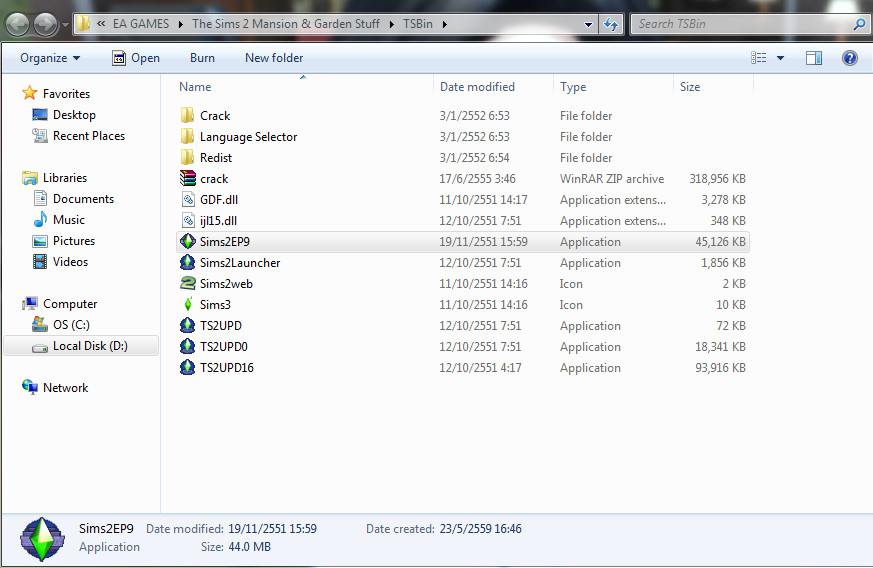873x568 pixels.
Task: Open the Organize menu
Action: pyautogui.click(x=50, y=58)
